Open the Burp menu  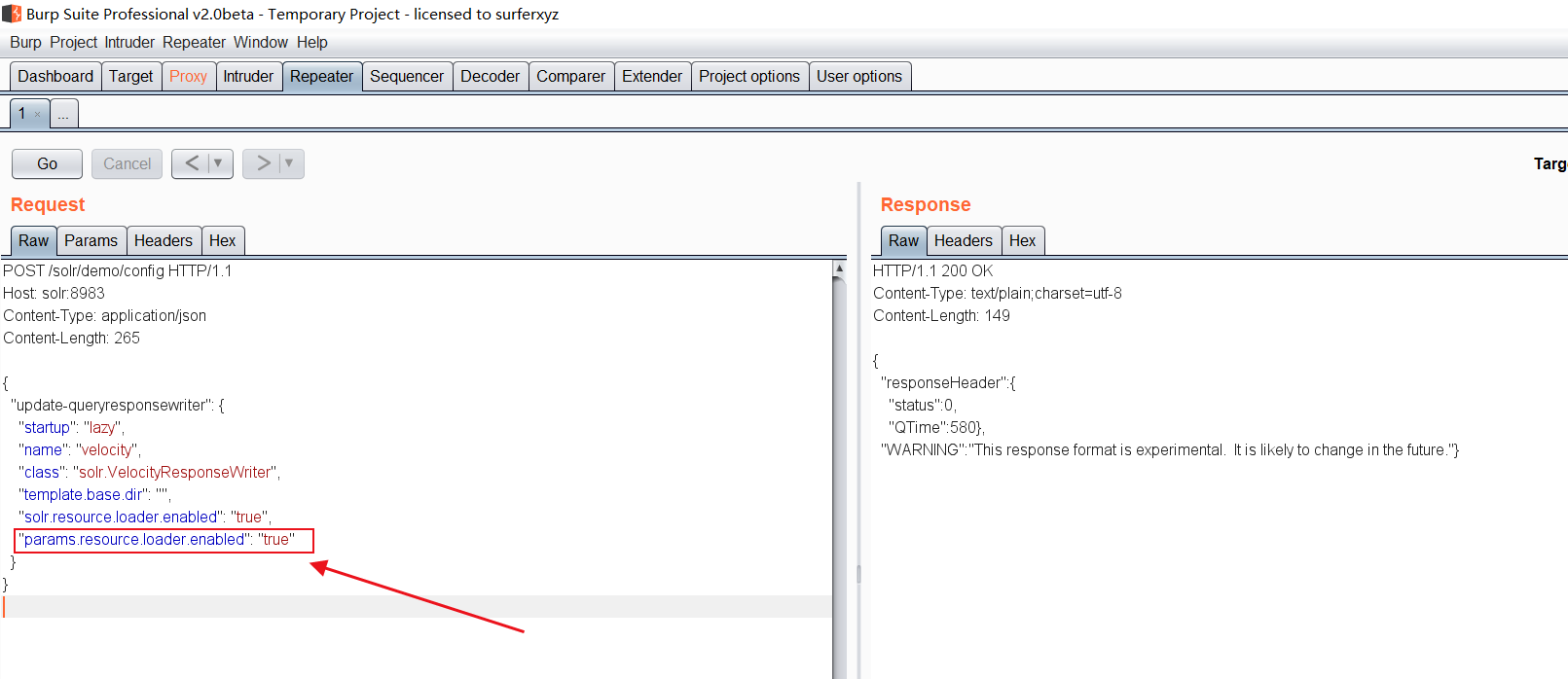click(25, 42)
